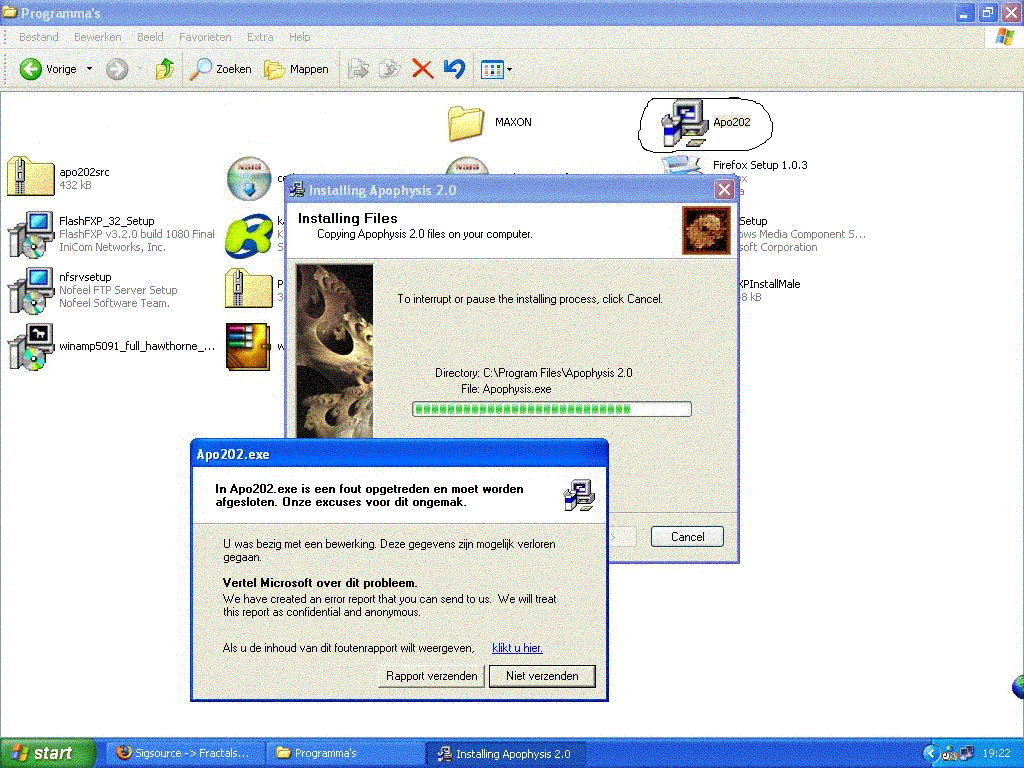The width and height of the screenshot is (1024, 768).
Task: Open the Favorieten menu
Action: click(205, 37)
